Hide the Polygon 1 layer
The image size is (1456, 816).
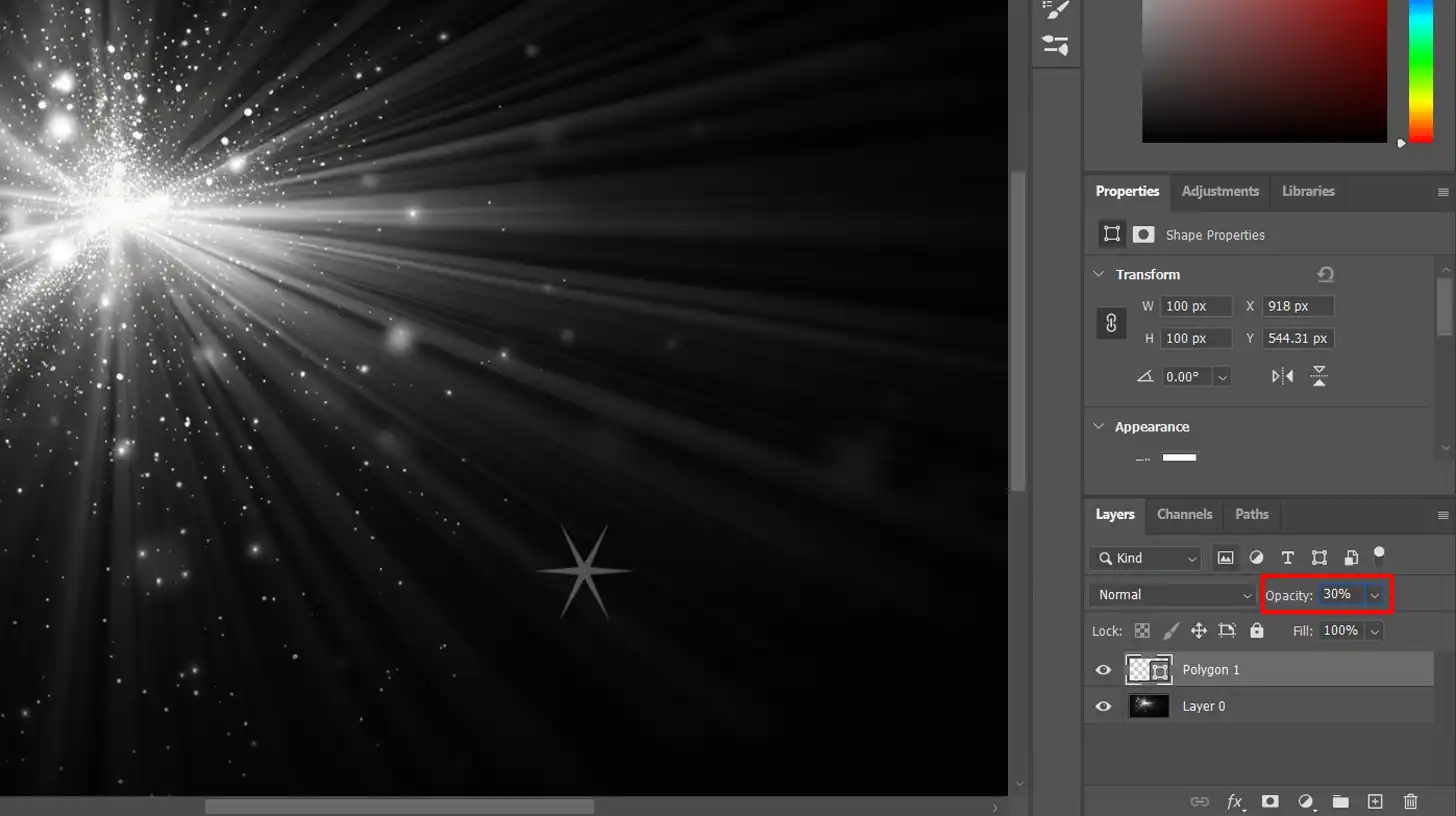(1104, 670)
